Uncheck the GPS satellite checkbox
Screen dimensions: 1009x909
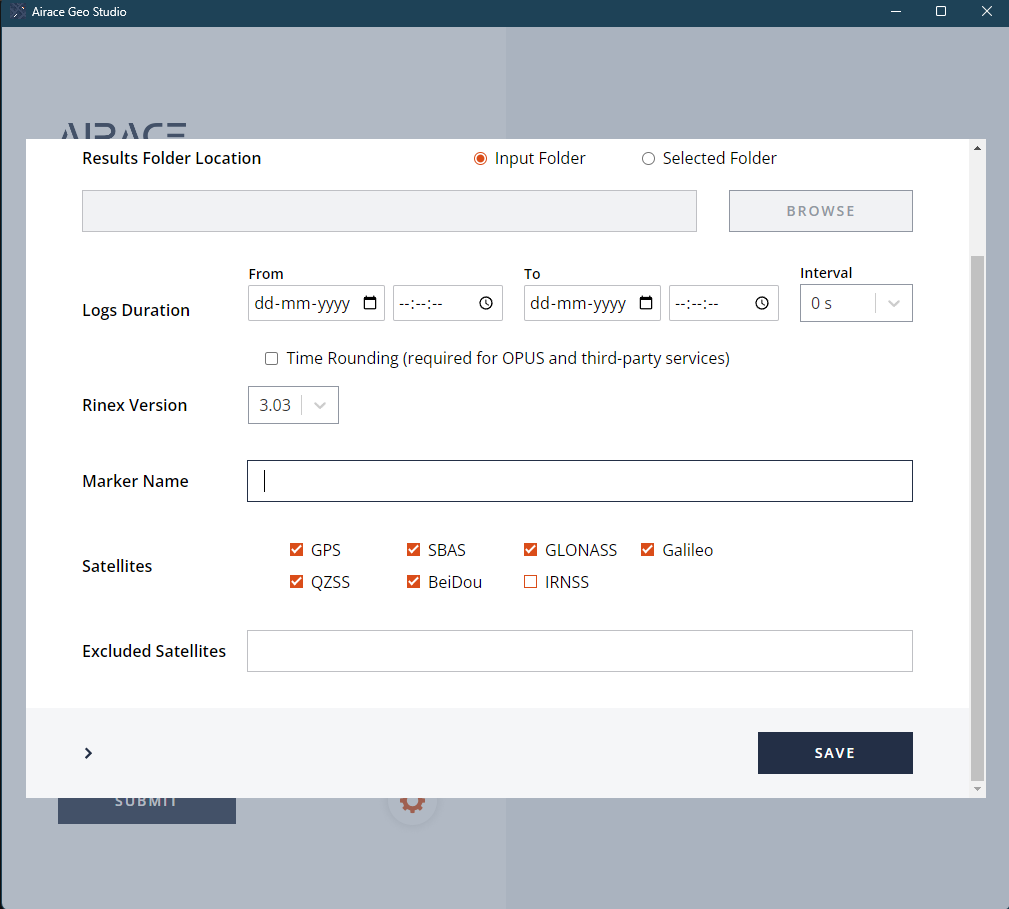click(296, 550)
